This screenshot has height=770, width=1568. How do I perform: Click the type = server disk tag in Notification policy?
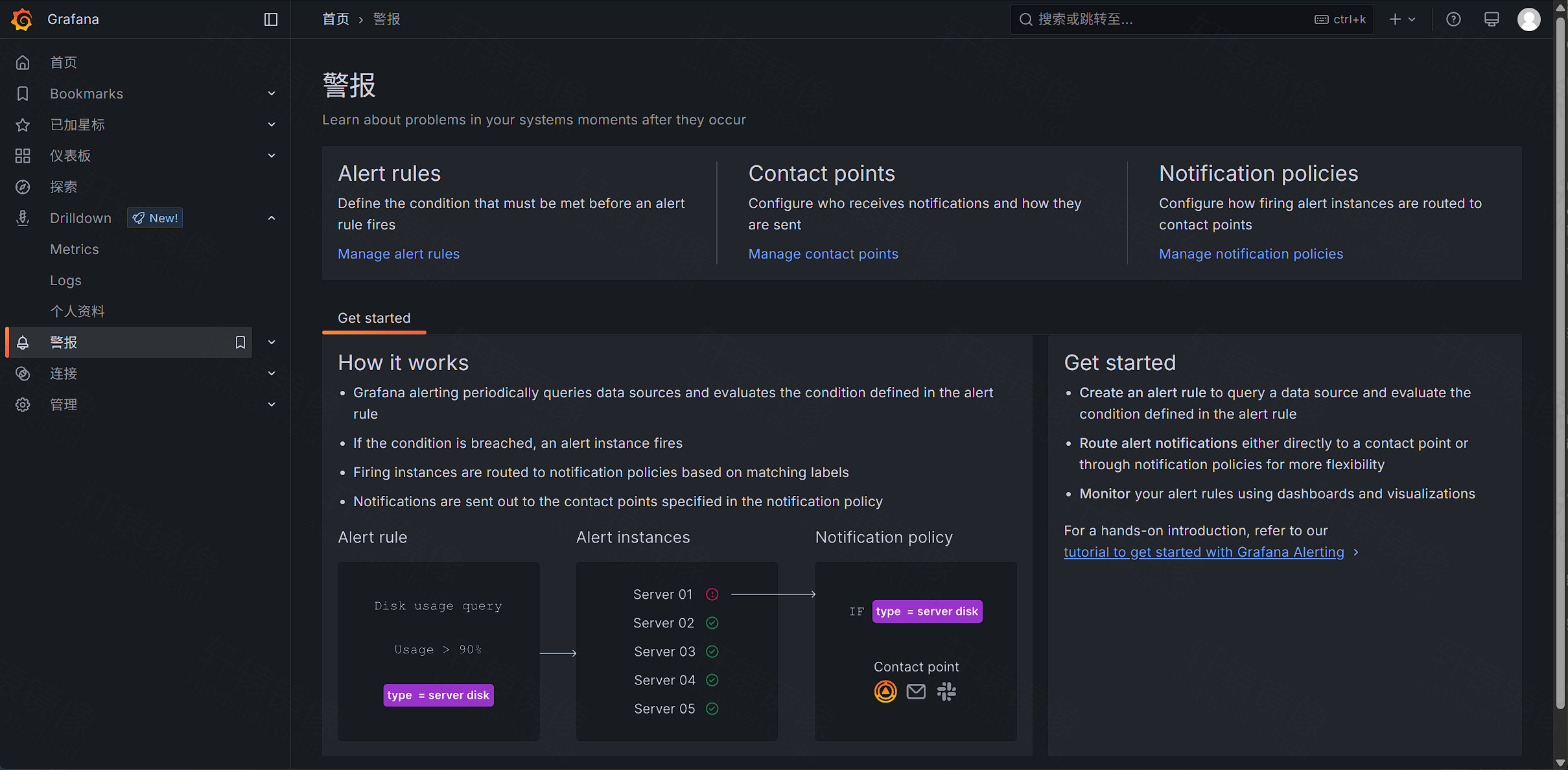(927, 611)
